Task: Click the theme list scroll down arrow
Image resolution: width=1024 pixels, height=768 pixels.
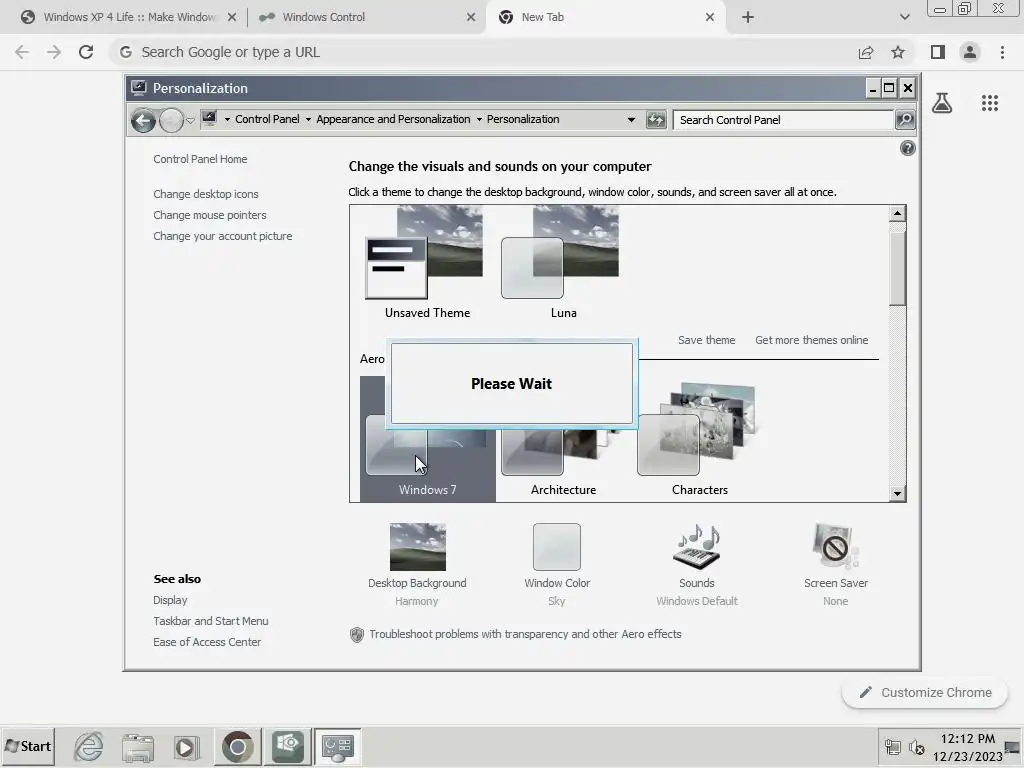Action: coord(897,494)
